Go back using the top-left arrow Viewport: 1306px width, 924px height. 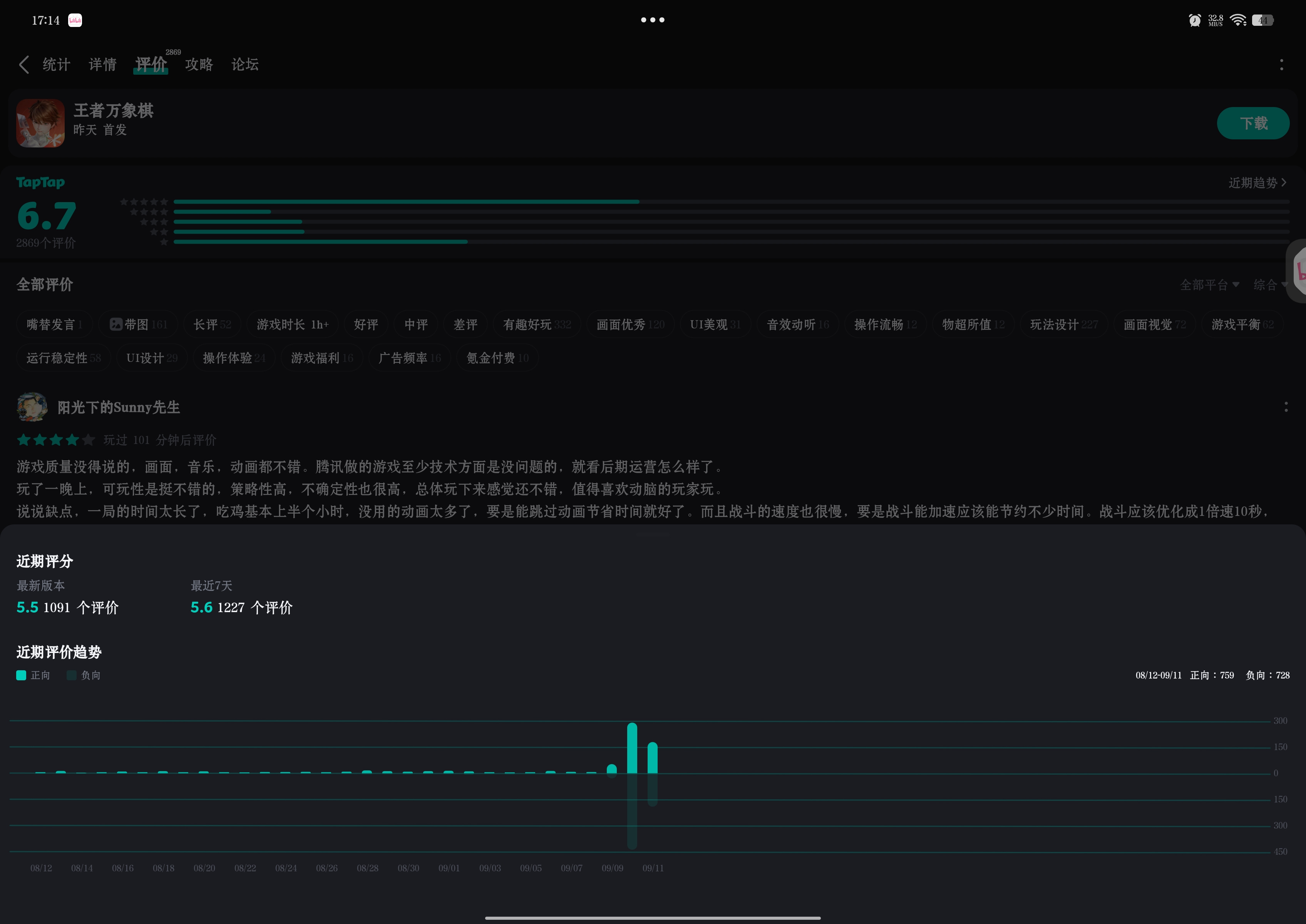pyautogui.click(x=24, y=64)
